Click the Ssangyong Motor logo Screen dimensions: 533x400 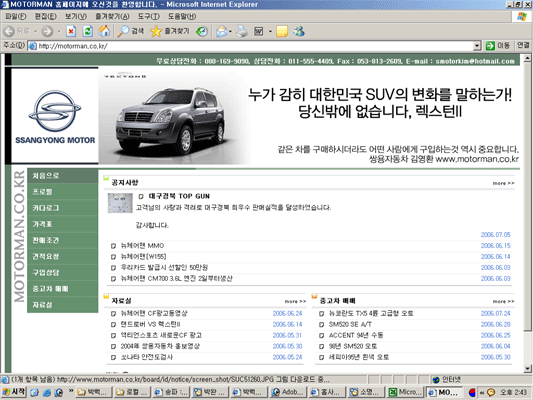(x=55, y=117)
